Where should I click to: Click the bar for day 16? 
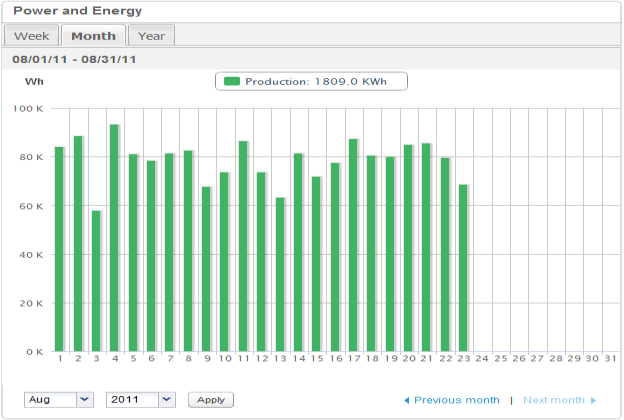335,257
